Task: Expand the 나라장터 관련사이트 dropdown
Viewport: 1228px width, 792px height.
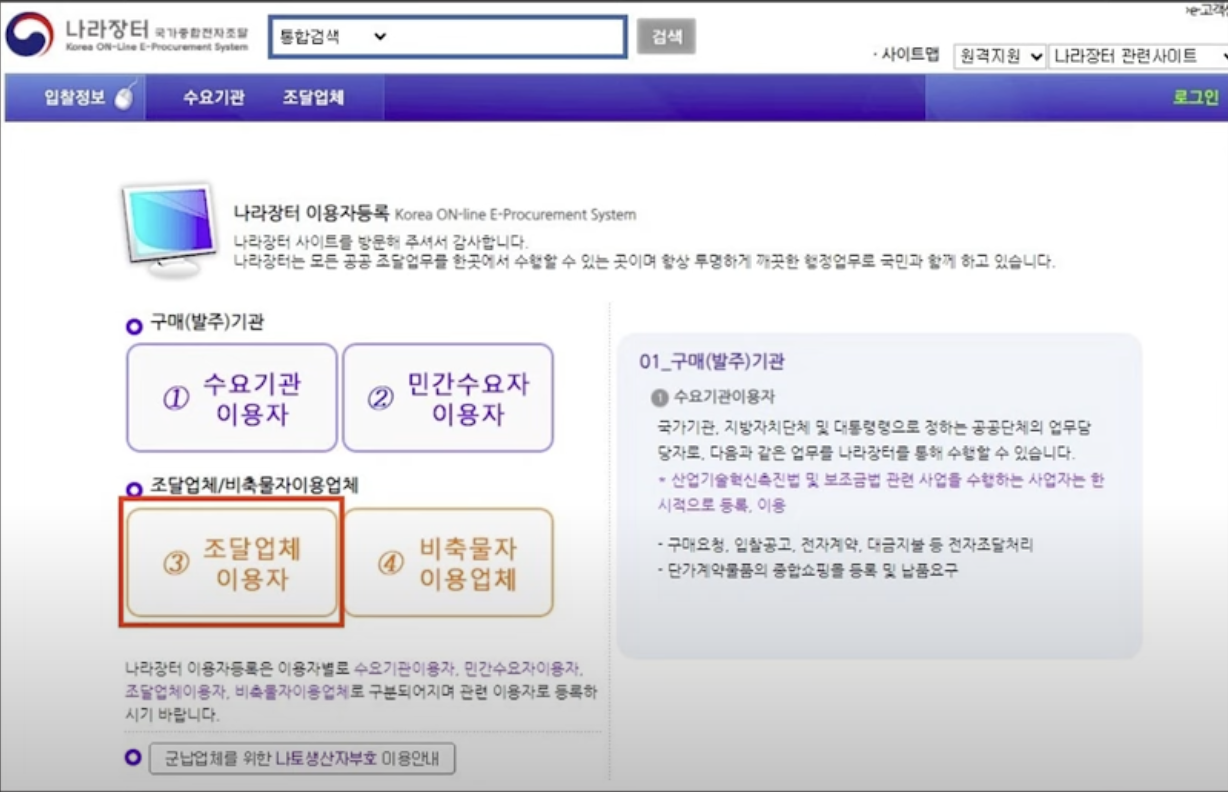Action: 1138,56
